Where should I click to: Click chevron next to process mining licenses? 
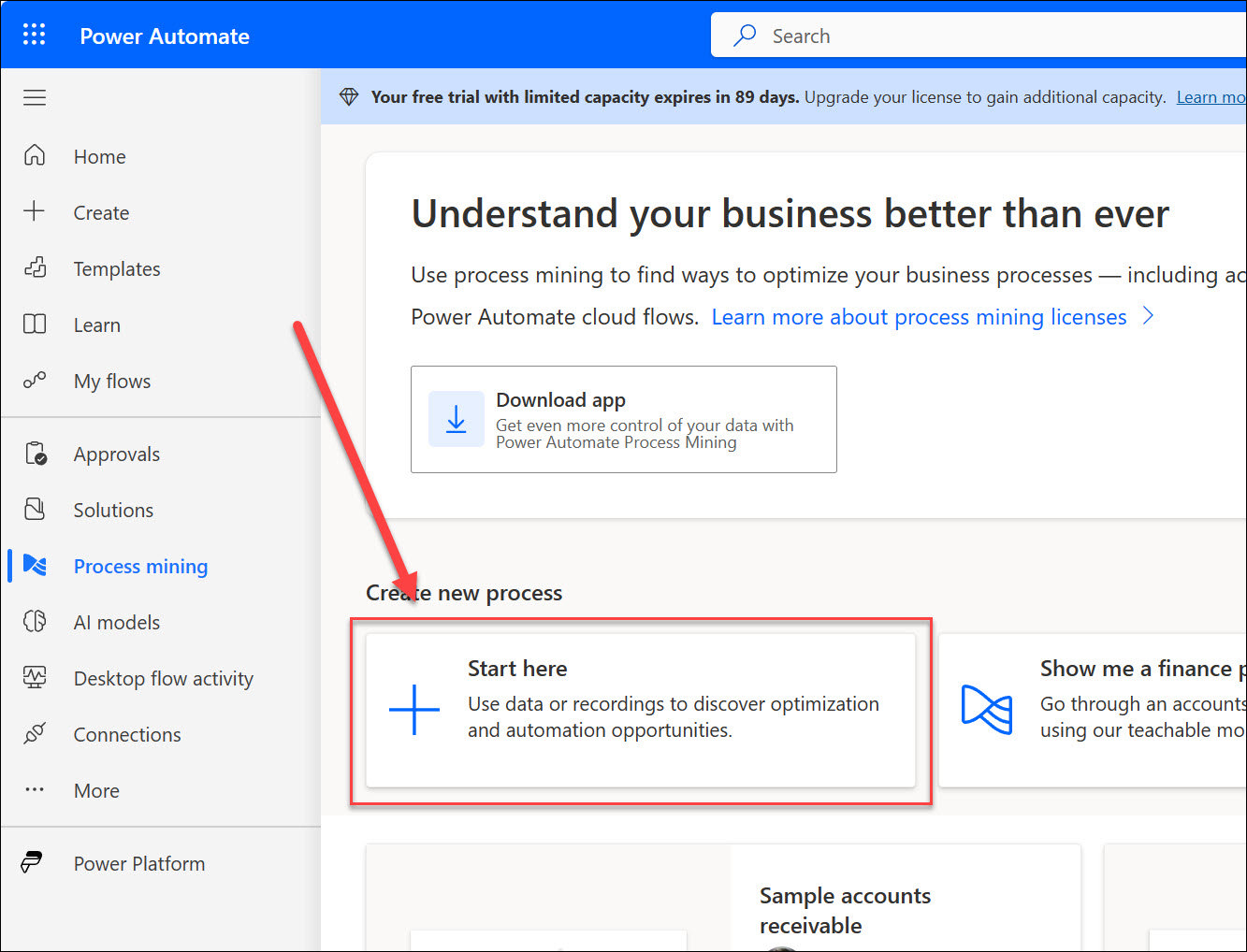(x=1149, y=317)
